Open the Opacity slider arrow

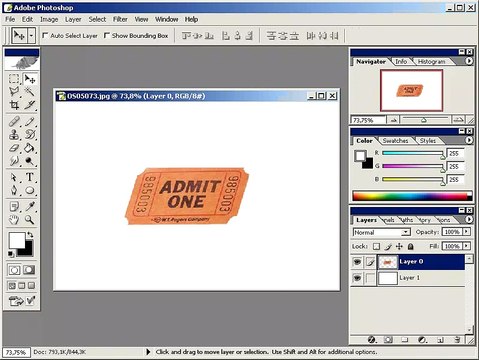point(466,232)
